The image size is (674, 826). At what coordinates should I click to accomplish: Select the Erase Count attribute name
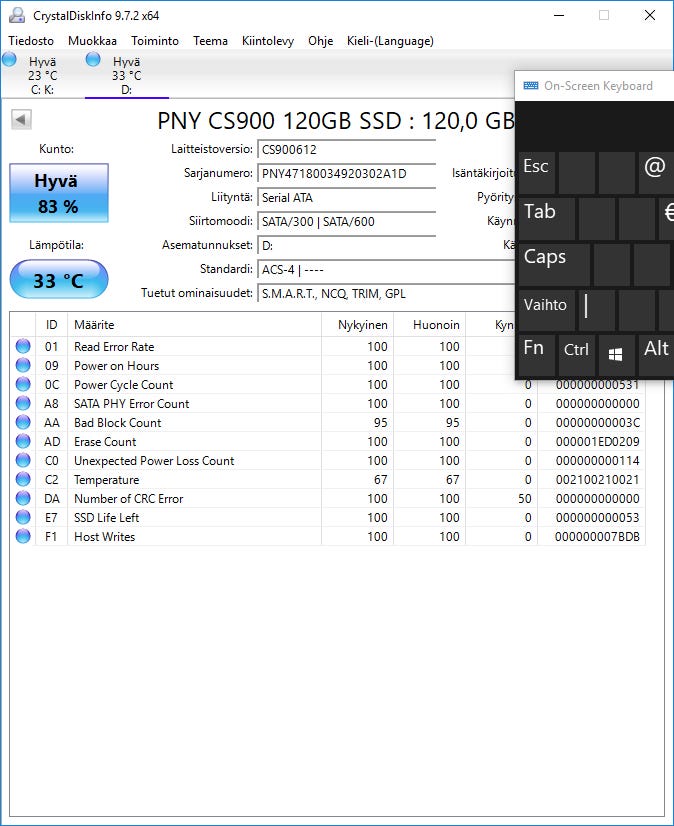[105, 441]
